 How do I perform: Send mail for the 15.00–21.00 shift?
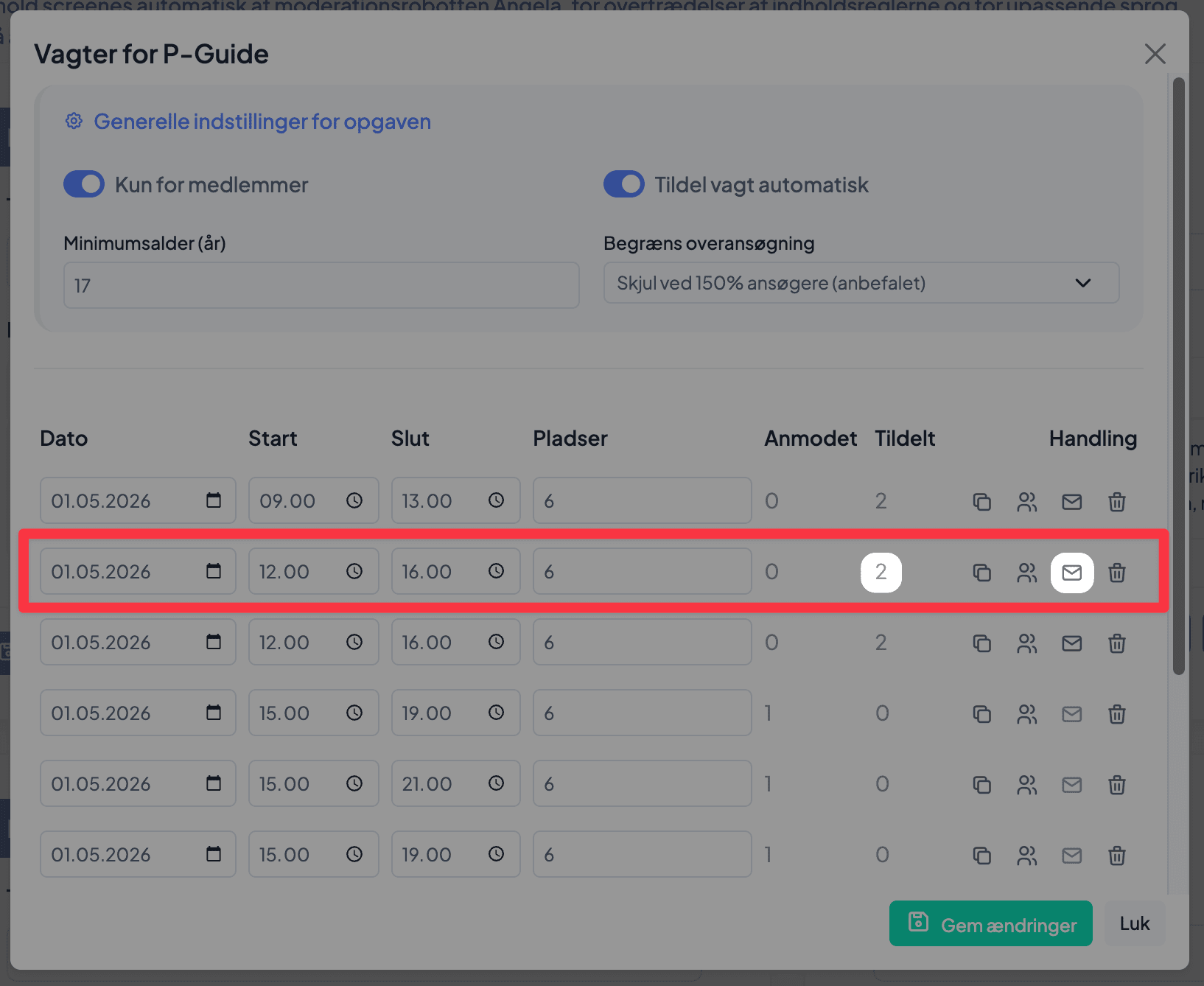click(1071, 785)
